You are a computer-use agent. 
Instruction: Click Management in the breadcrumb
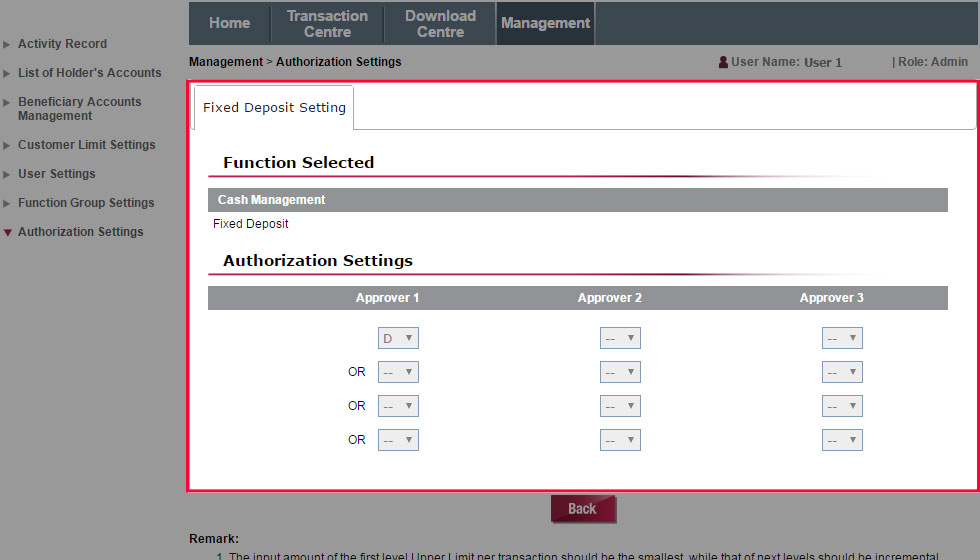click(226, 62)
